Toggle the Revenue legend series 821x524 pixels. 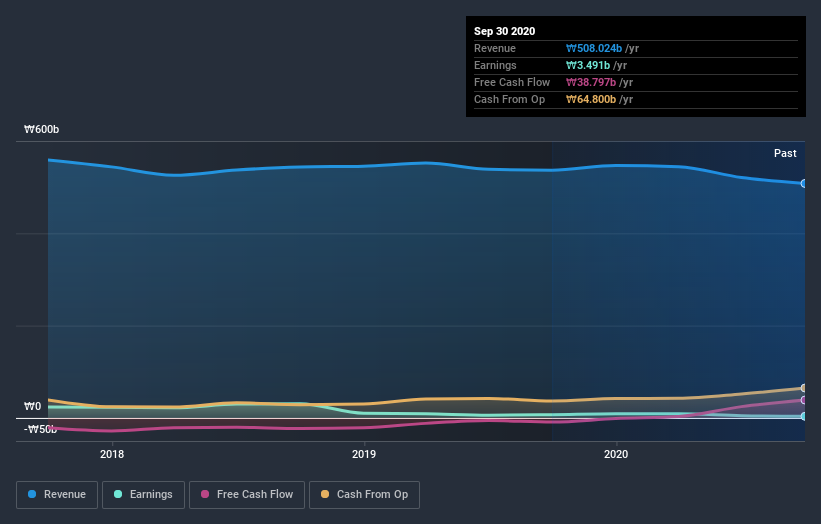click(x=57, y=495)
